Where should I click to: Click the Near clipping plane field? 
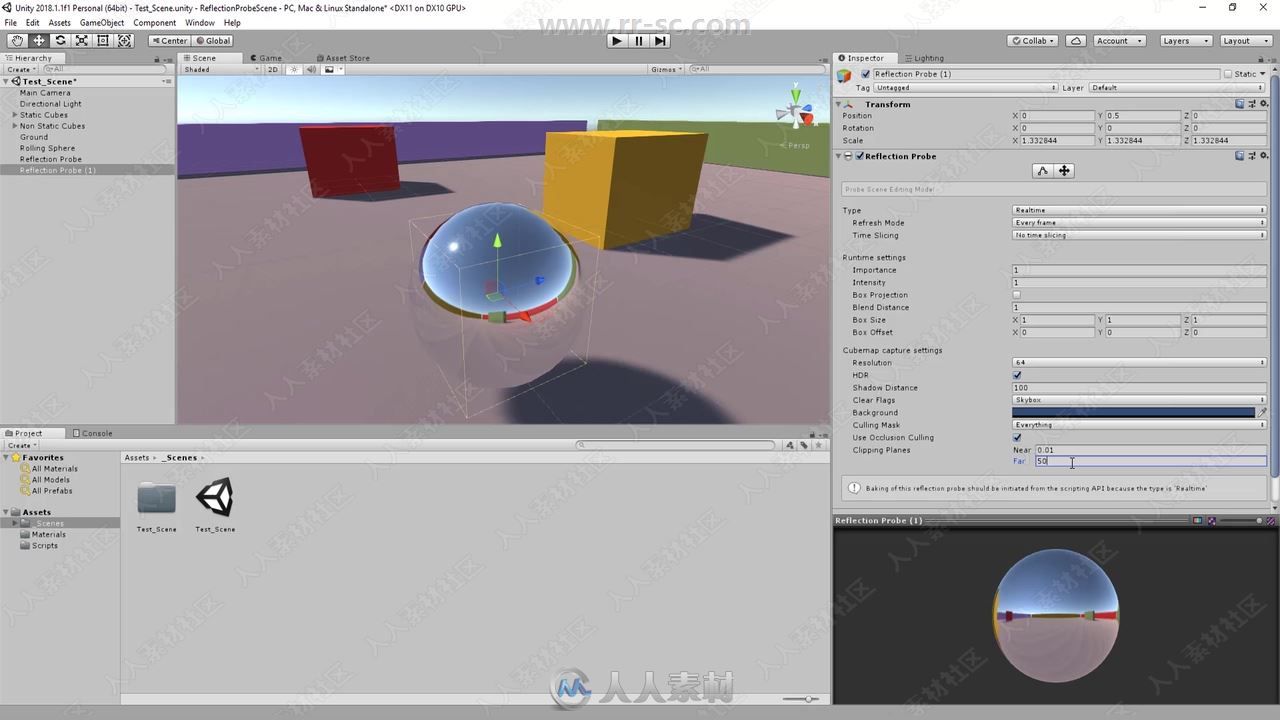[x=1151, y=450]
